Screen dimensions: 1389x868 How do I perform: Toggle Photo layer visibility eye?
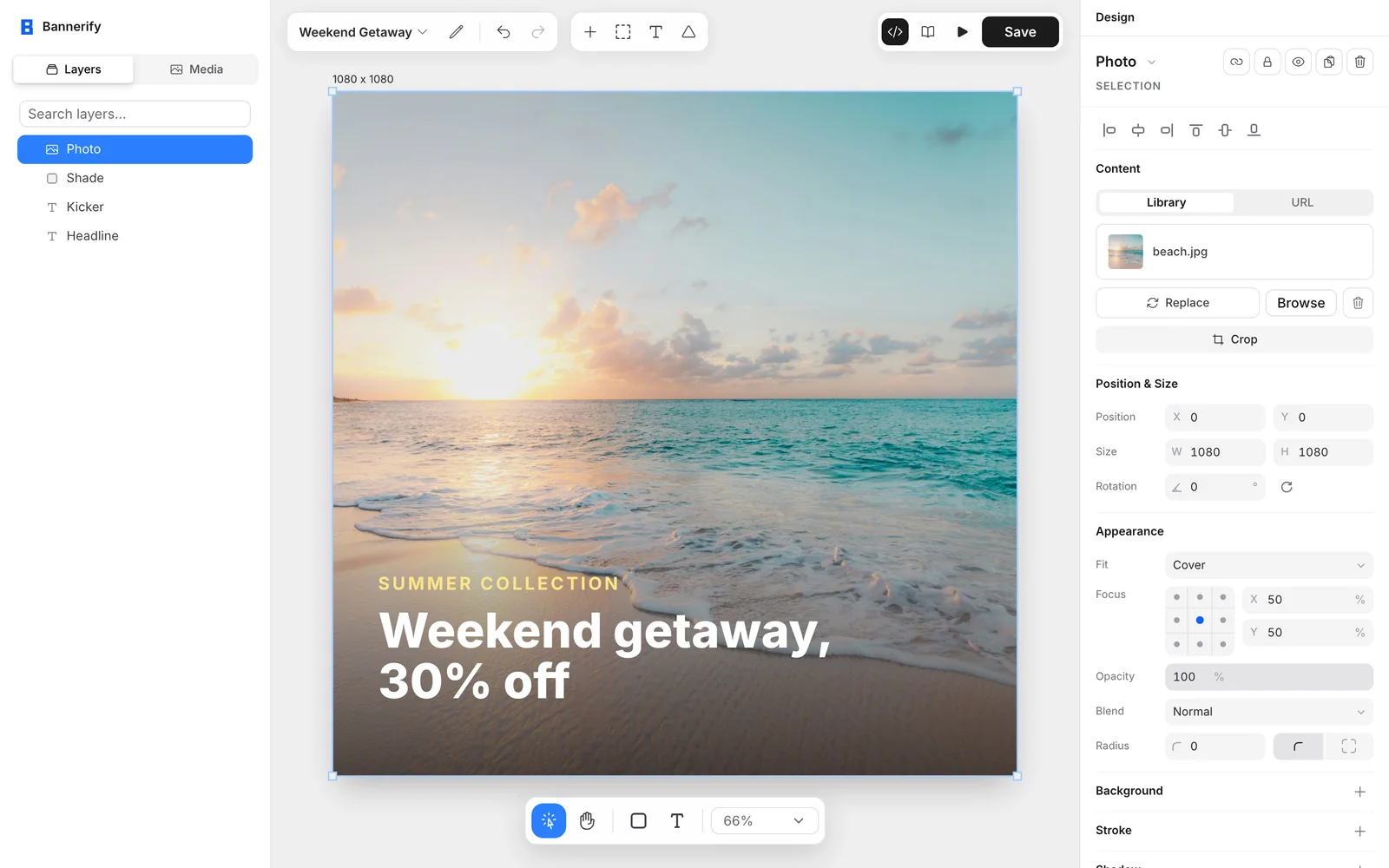(x=1298, y=62)
